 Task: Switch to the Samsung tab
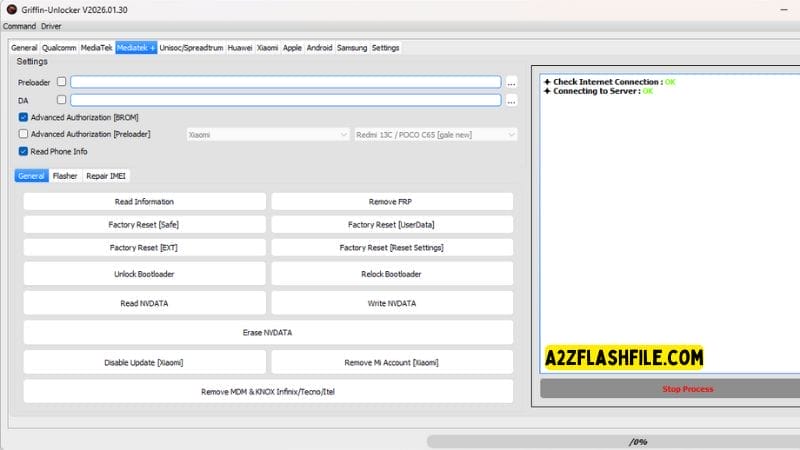click(352, 47)
